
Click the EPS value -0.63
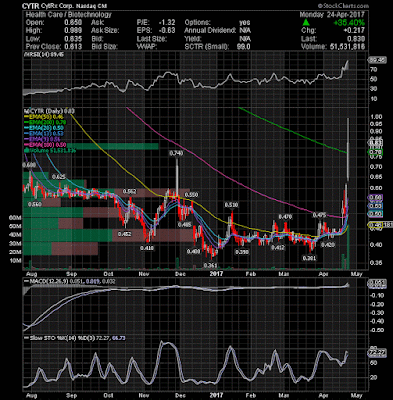167,31
